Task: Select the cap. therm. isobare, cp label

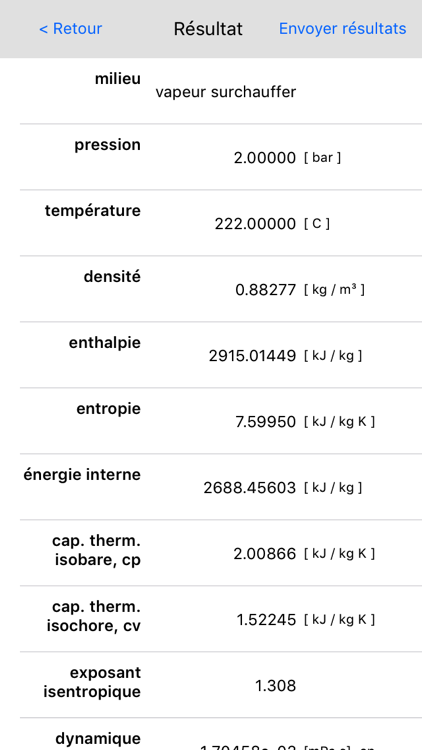Action: tap(97, 550)
